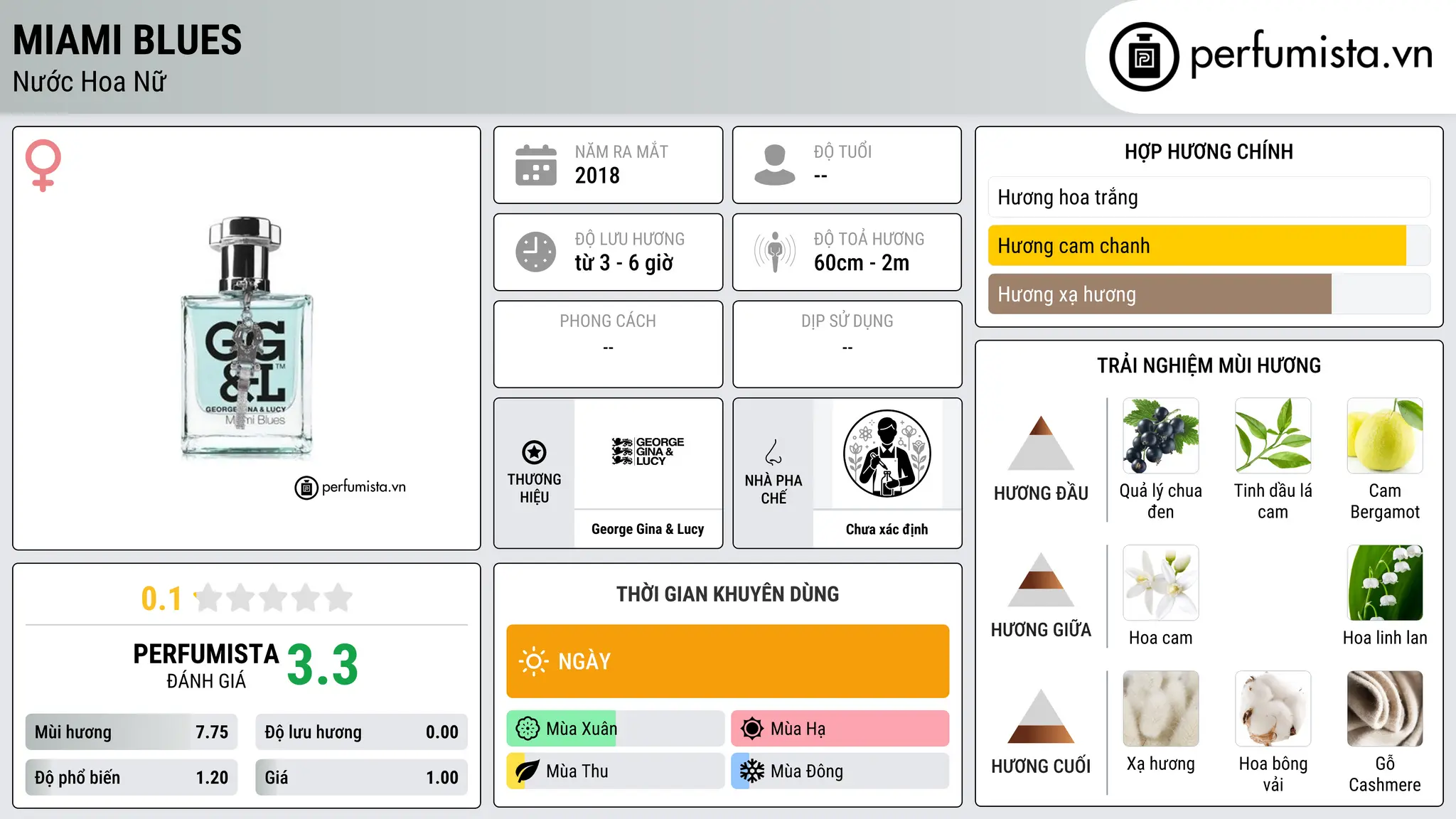This screenshot has height=819, width=1456.
Task: Click the Hoa cam label
Action: point(1161,638)
